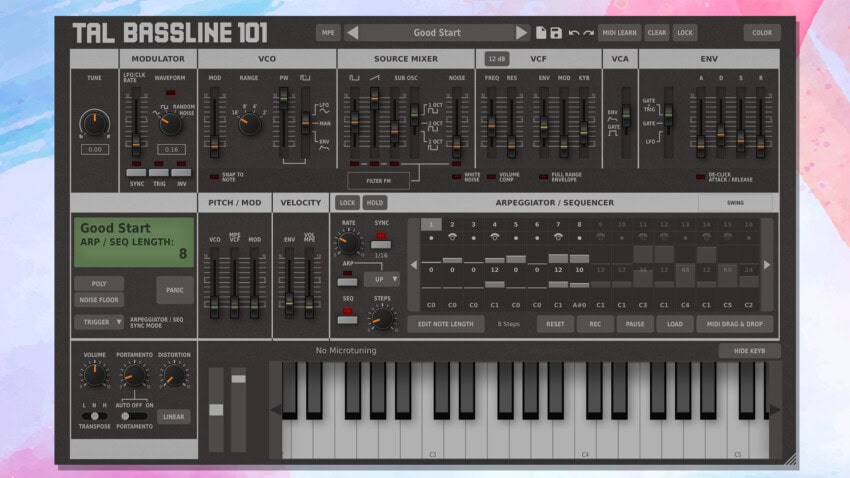Click the PANIC button

coord(175,290)
